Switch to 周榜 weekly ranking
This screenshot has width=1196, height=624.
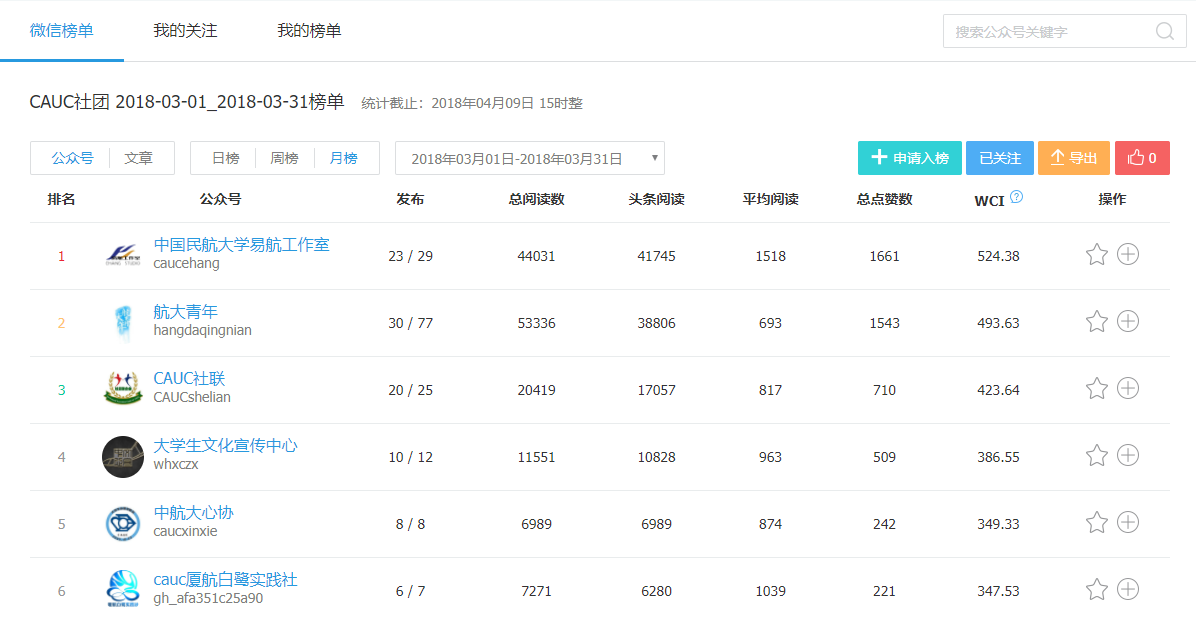(x=284, y=158)
